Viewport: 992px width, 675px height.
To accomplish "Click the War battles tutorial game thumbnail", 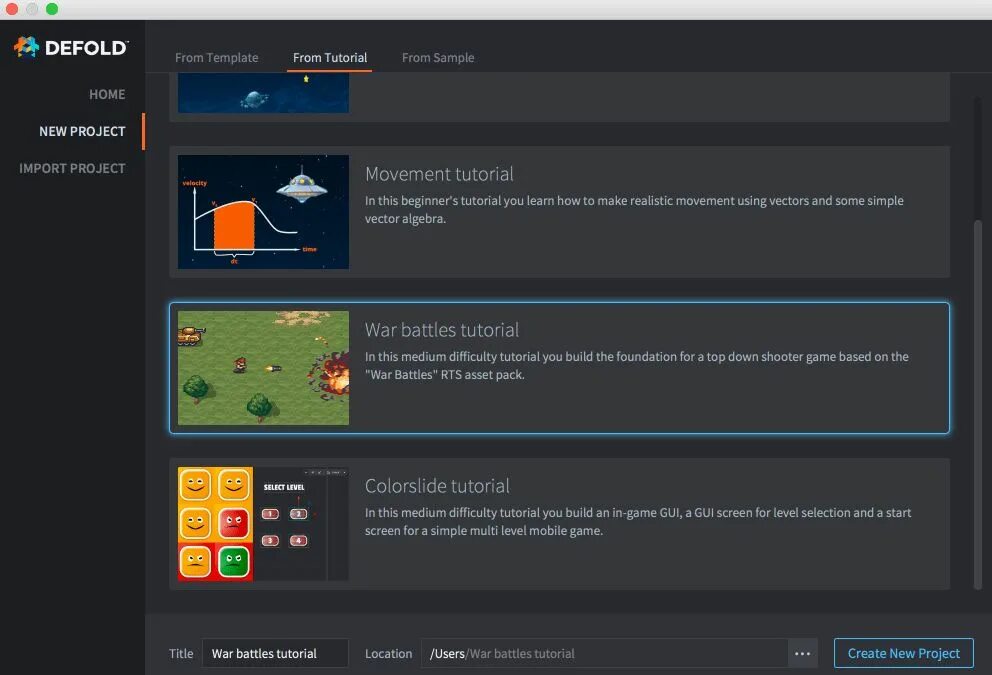I will point(263,368).
